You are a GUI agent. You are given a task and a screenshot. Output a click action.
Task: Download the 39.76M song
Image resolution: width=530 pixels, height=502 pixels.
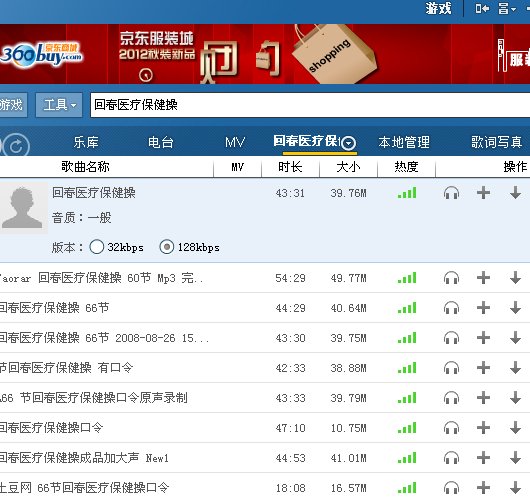pos(515,193)
